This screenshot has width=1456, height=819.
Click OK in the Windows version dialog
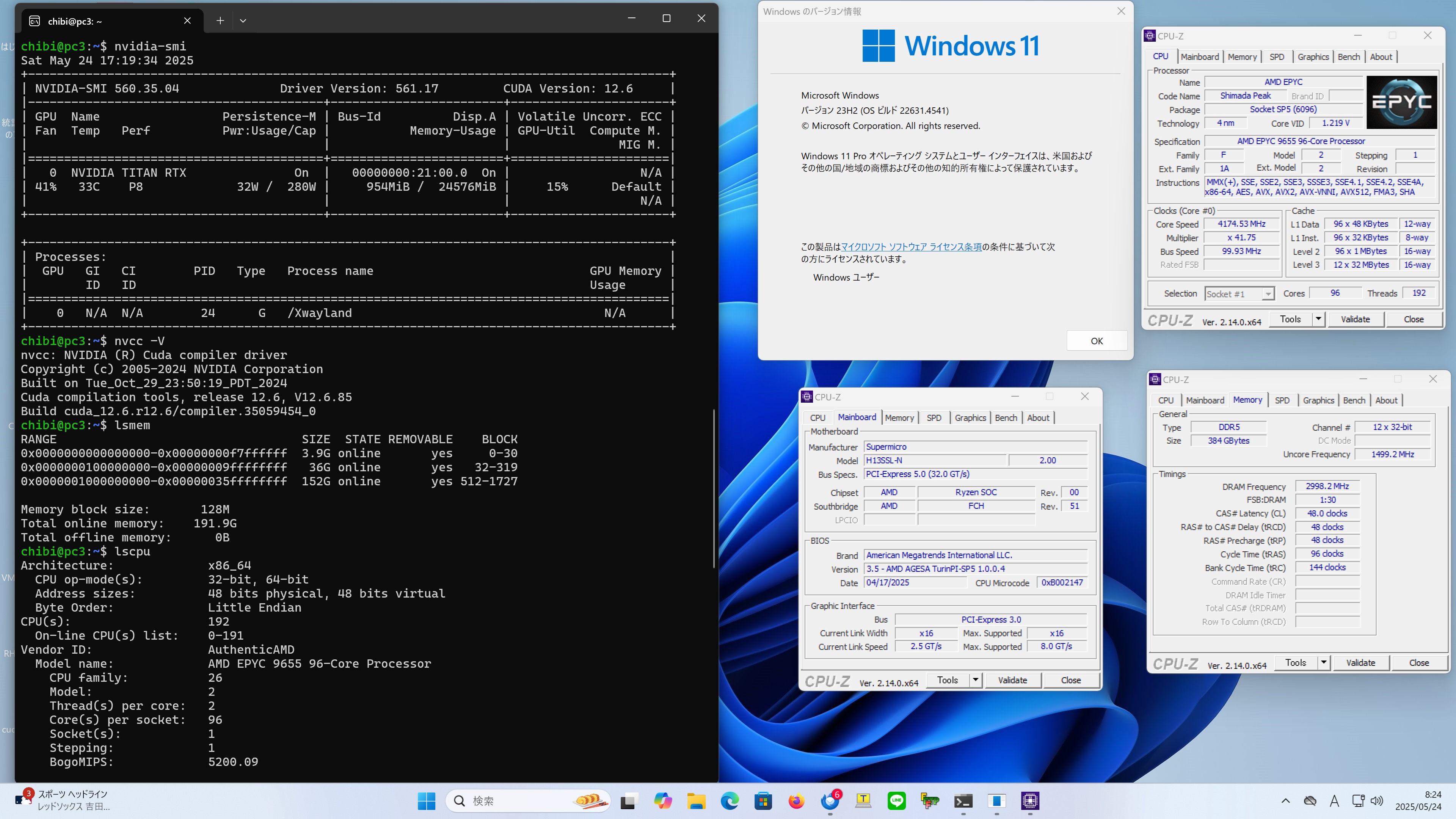[x=1096, y=341]
